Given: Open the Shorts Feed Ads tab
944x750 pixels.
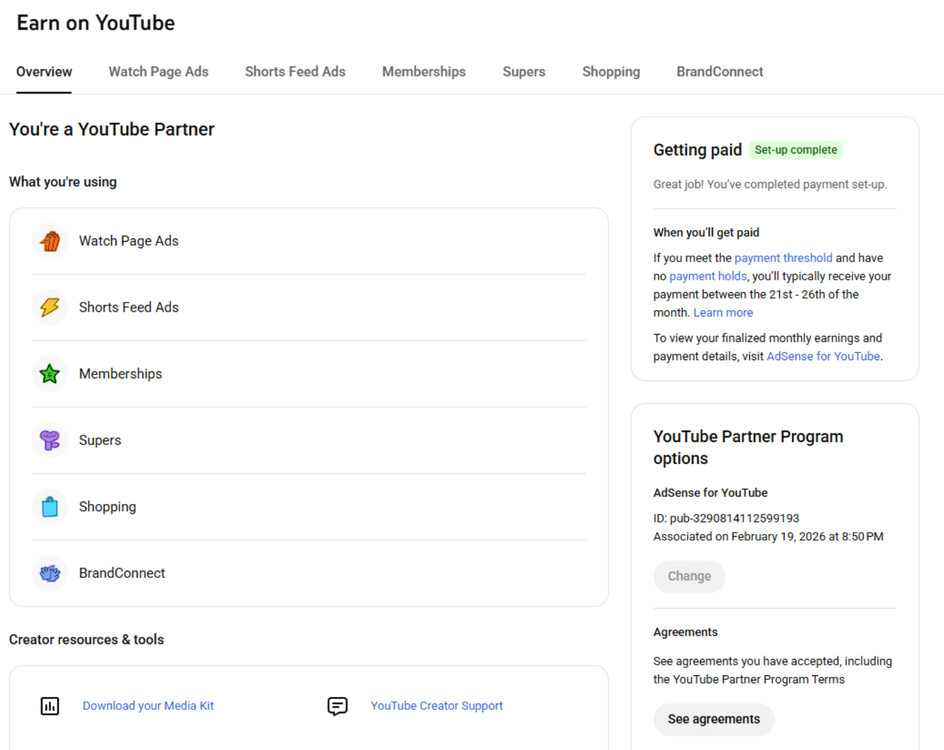Looking at the screenshot, I should click(295, 72).
